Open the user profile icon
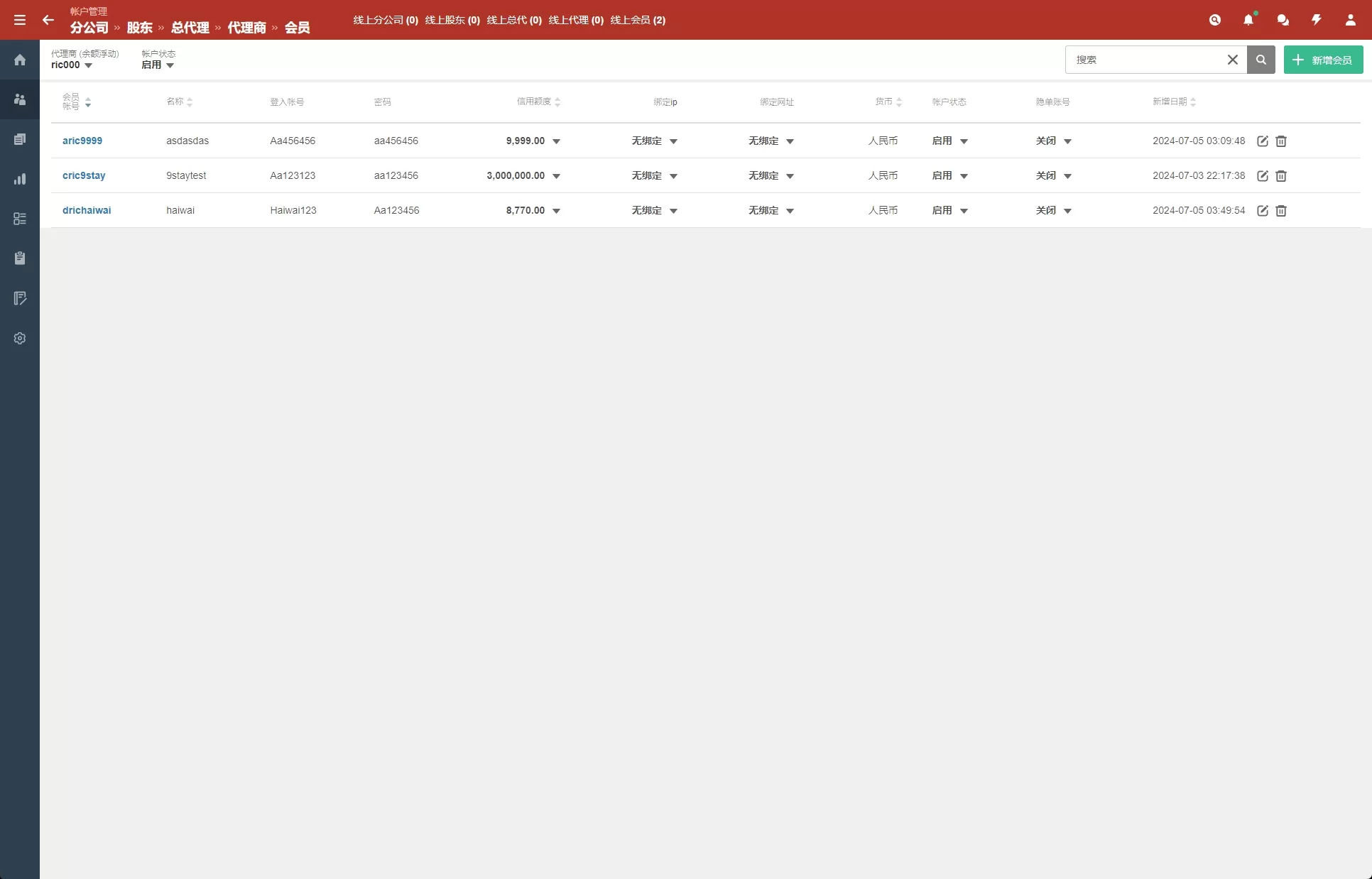Image resolution: width=1372 pixels, height=879 pixels. coord(1351,20)
